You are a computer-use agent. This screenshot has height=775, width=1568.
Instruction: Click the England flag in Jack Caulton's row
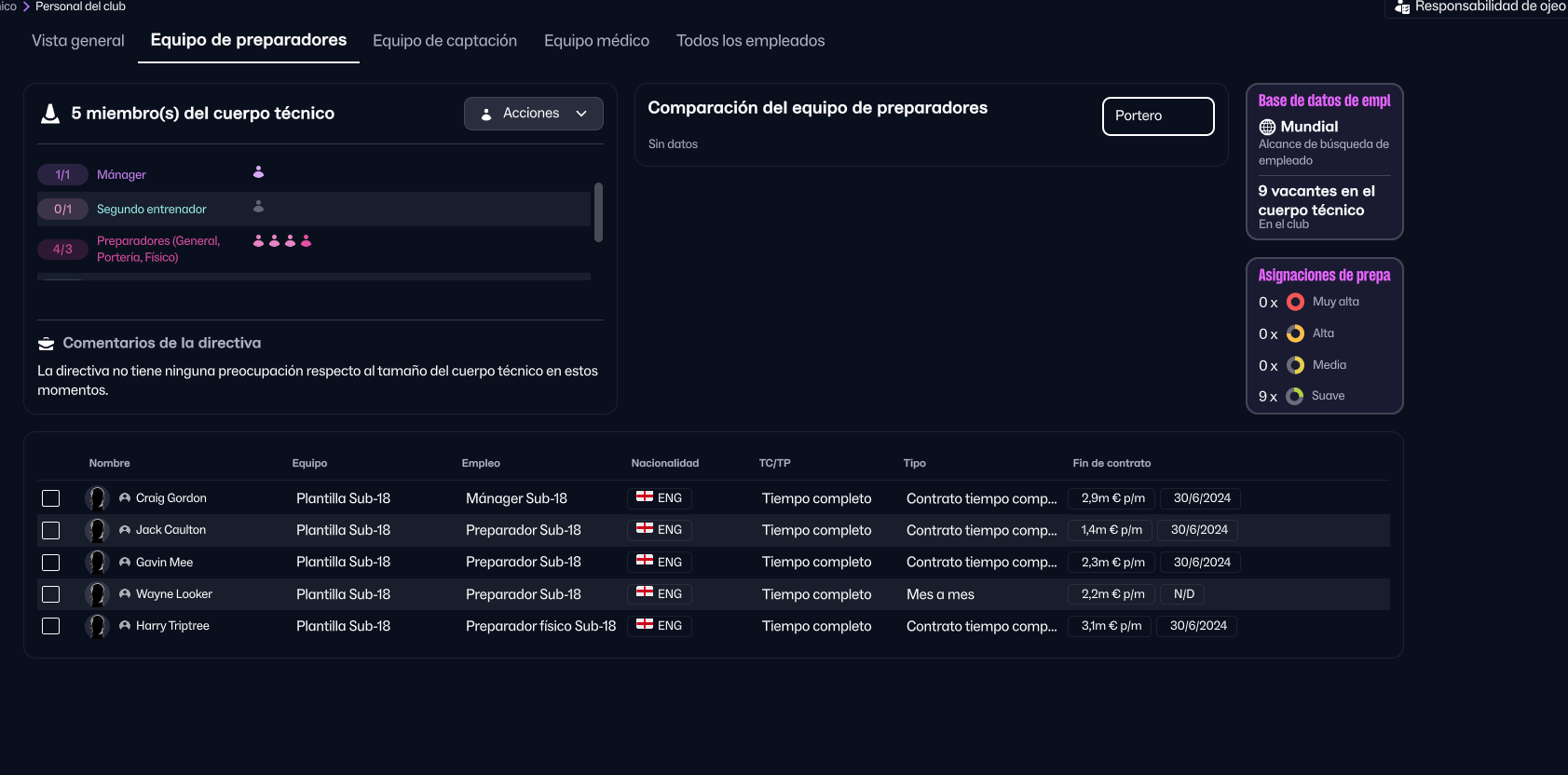click(x=645, y=528)
